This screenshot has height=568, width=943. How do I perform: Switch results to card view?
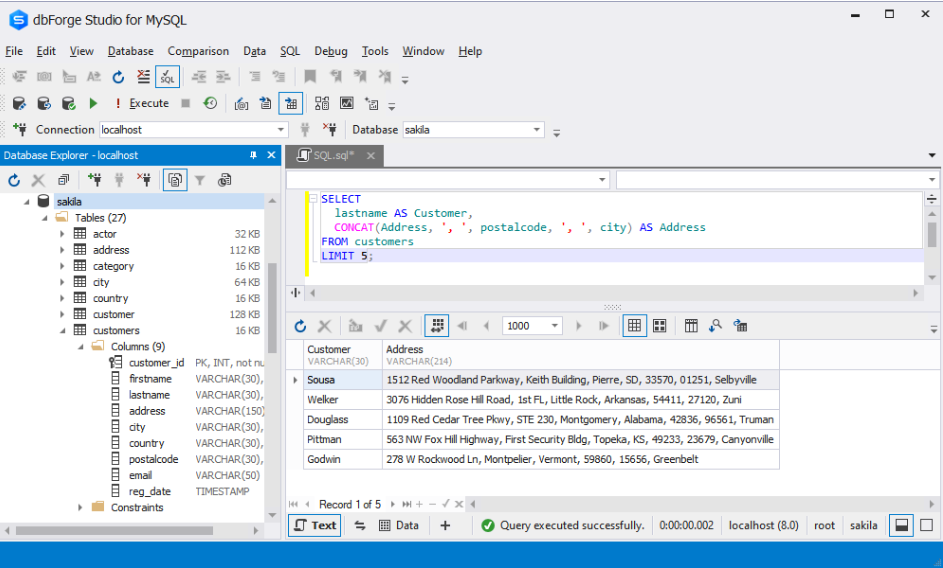pyautogui.click(x=660, y=326)
